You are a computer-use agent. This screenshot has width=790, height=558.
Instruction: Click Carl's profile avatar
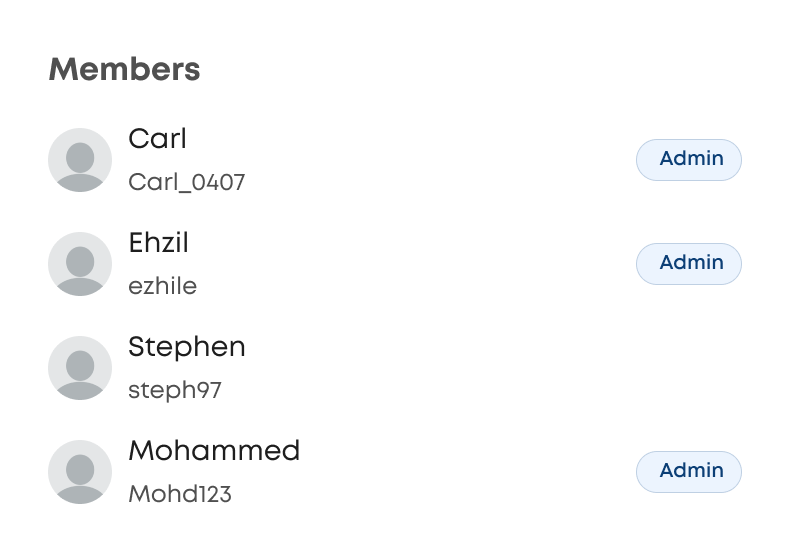pyautogui.click(x=80, y=160)
